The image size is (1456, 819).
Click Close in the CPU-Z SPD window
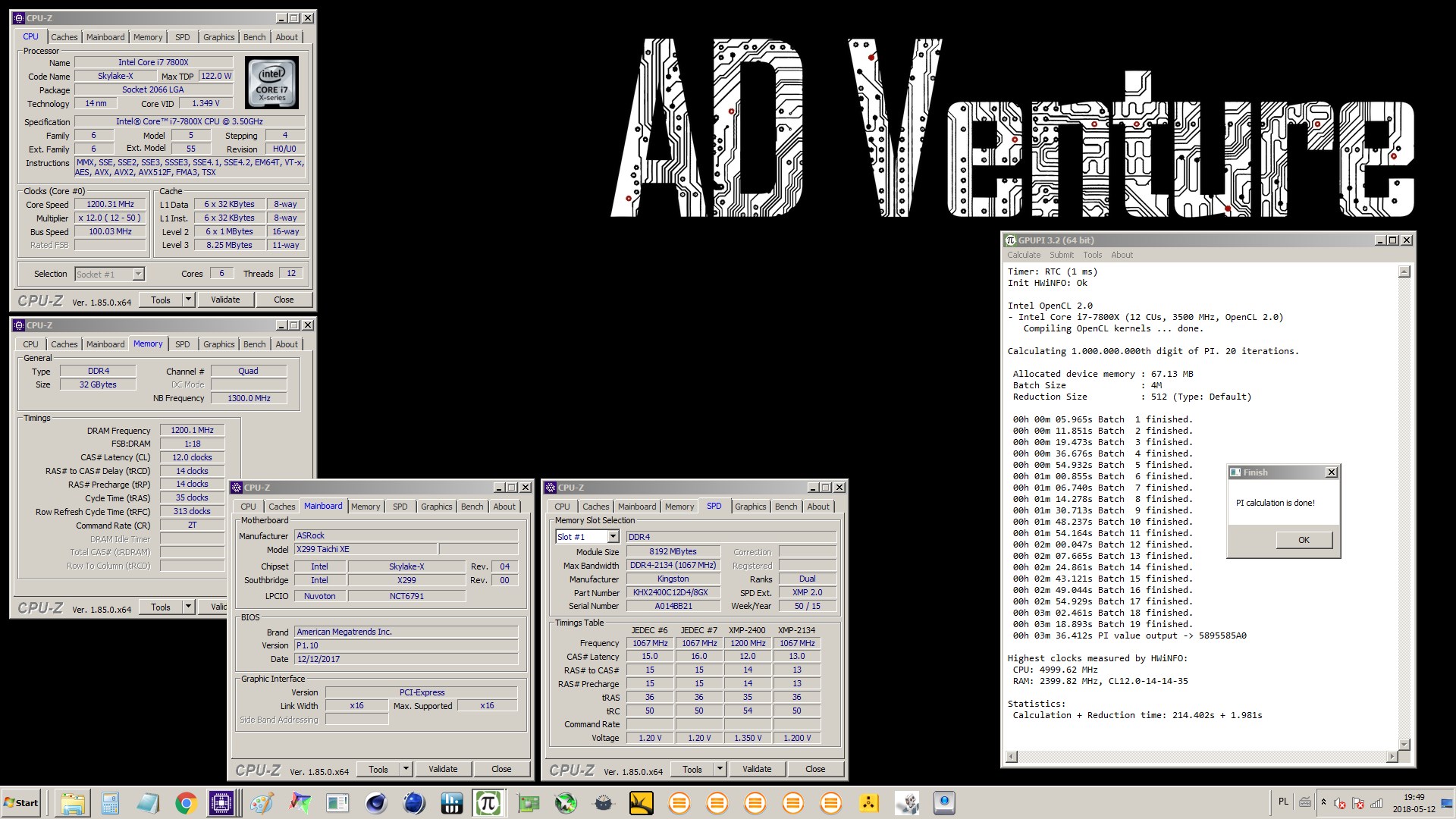[815, 770]
